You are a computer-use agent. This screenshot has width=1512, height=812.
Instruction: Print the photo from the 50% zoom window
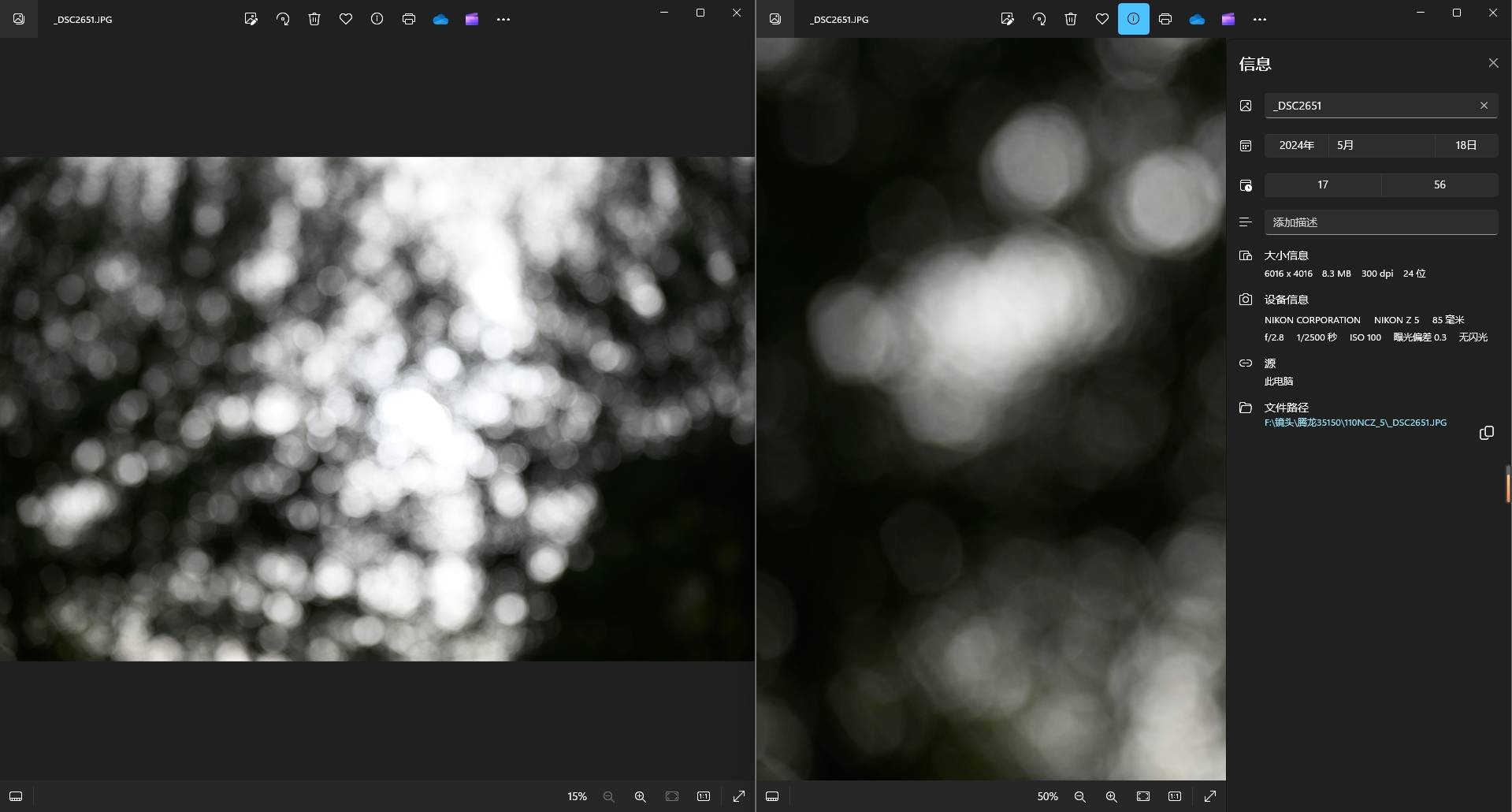[x=1165, y=19]
